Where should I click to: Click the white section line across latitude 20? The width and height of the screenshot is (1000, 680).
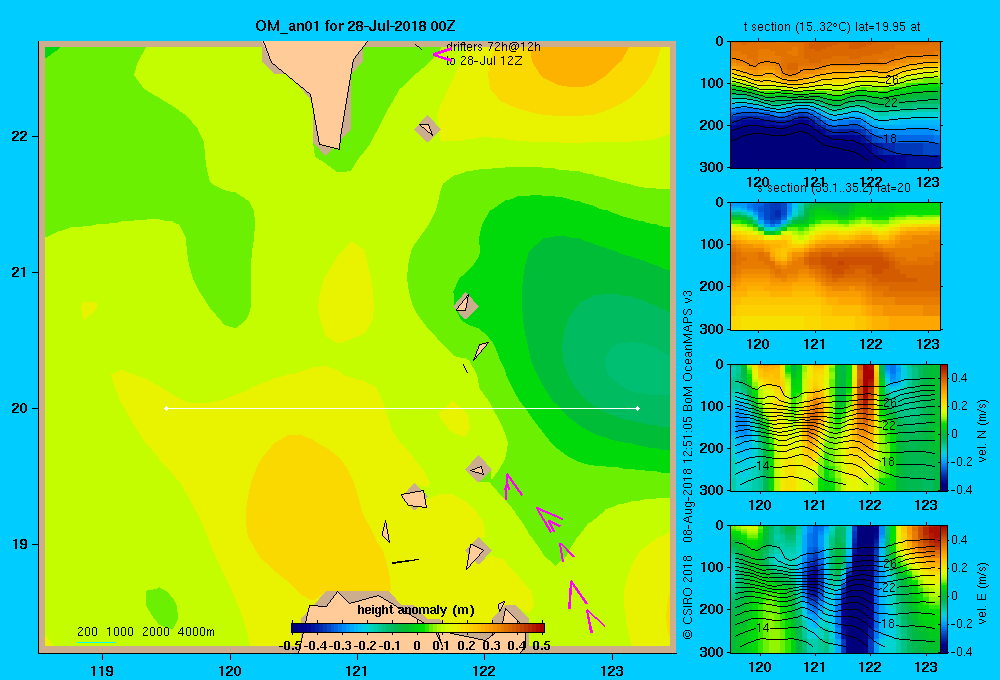[x=402, y=408]
